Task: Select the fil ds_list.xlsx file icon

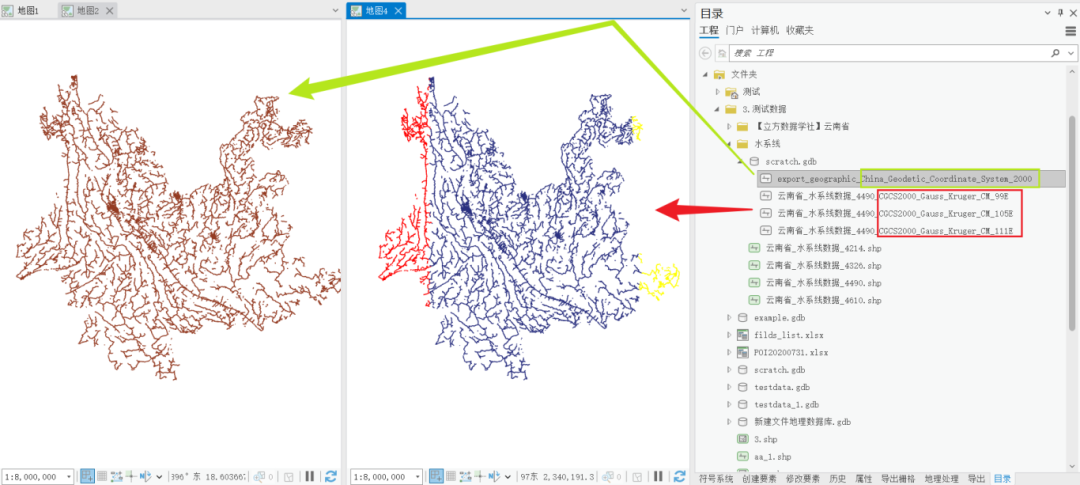Action: click(742, 336)
